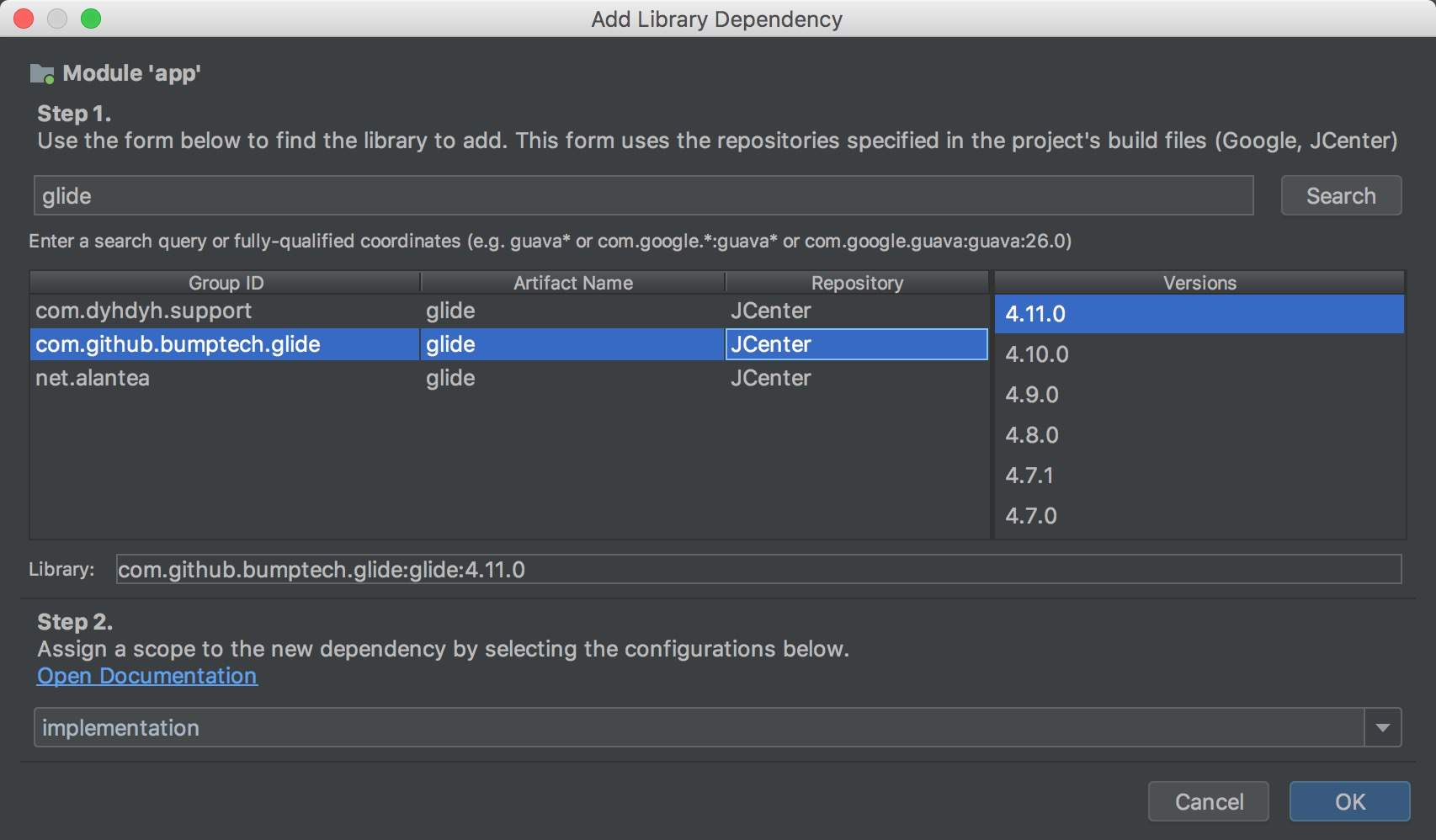Sort results by Repository column header

pos(857,283)
